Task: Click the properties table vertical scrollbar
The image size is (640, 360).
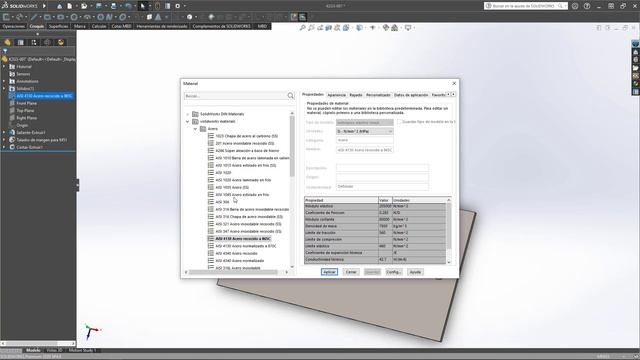Action: coord(449,226)
